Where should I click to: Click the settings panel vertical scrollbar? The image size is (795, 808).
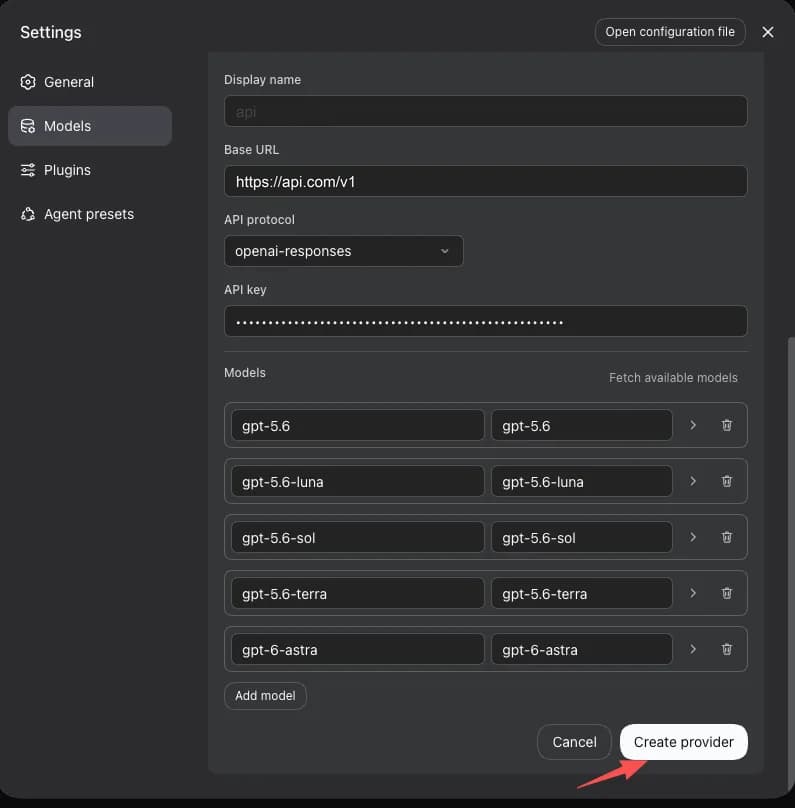791,562
